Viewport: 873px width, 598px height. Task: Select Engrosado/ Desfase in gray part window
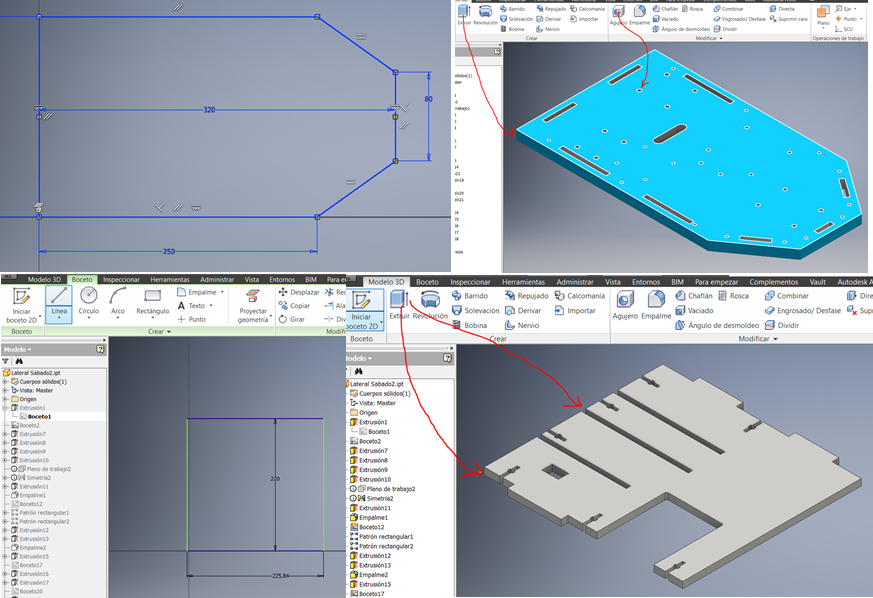tap(803, 310)
